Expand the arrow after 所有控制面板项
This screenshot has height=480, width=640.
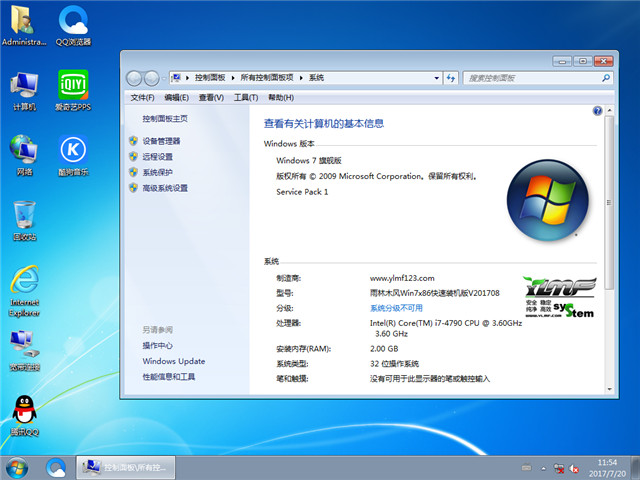point(301,78)
